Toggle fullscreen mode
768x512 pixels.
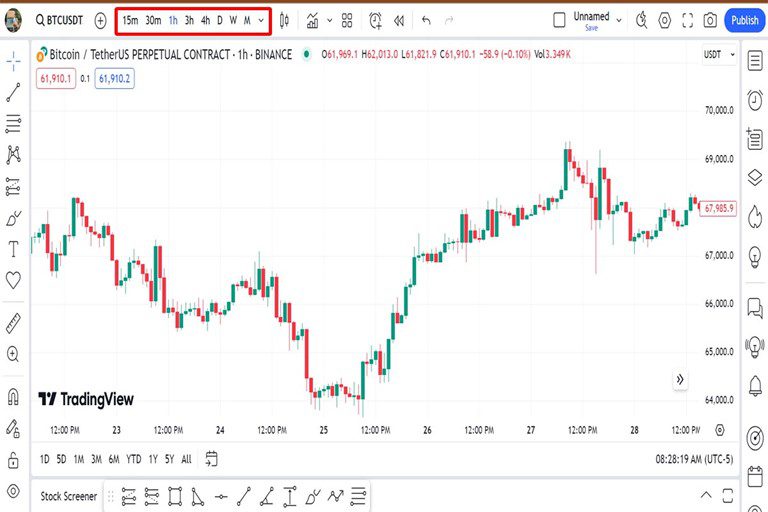(688, 21)
